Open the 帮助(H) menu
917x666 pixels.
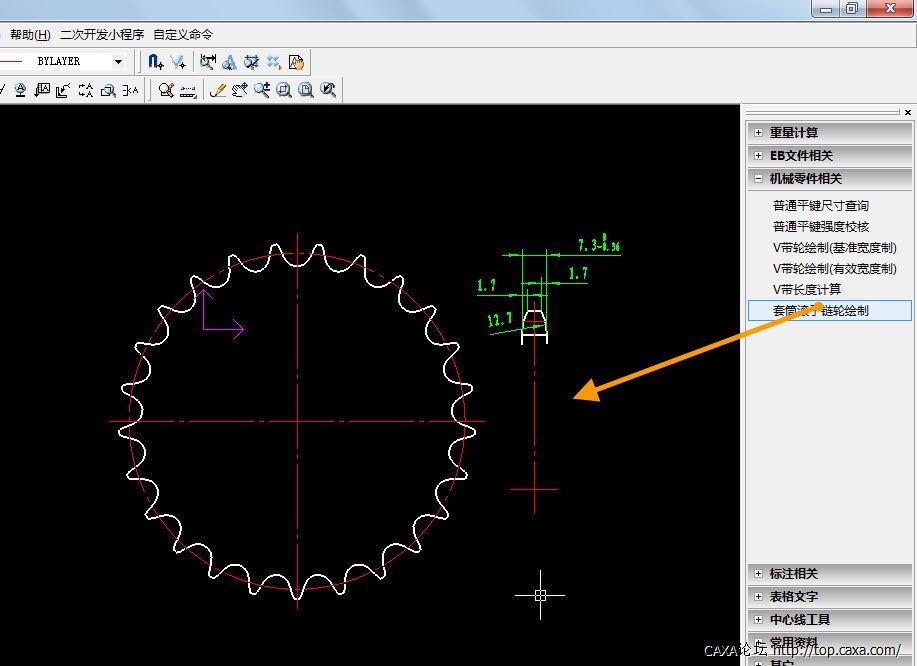(30, 35)
